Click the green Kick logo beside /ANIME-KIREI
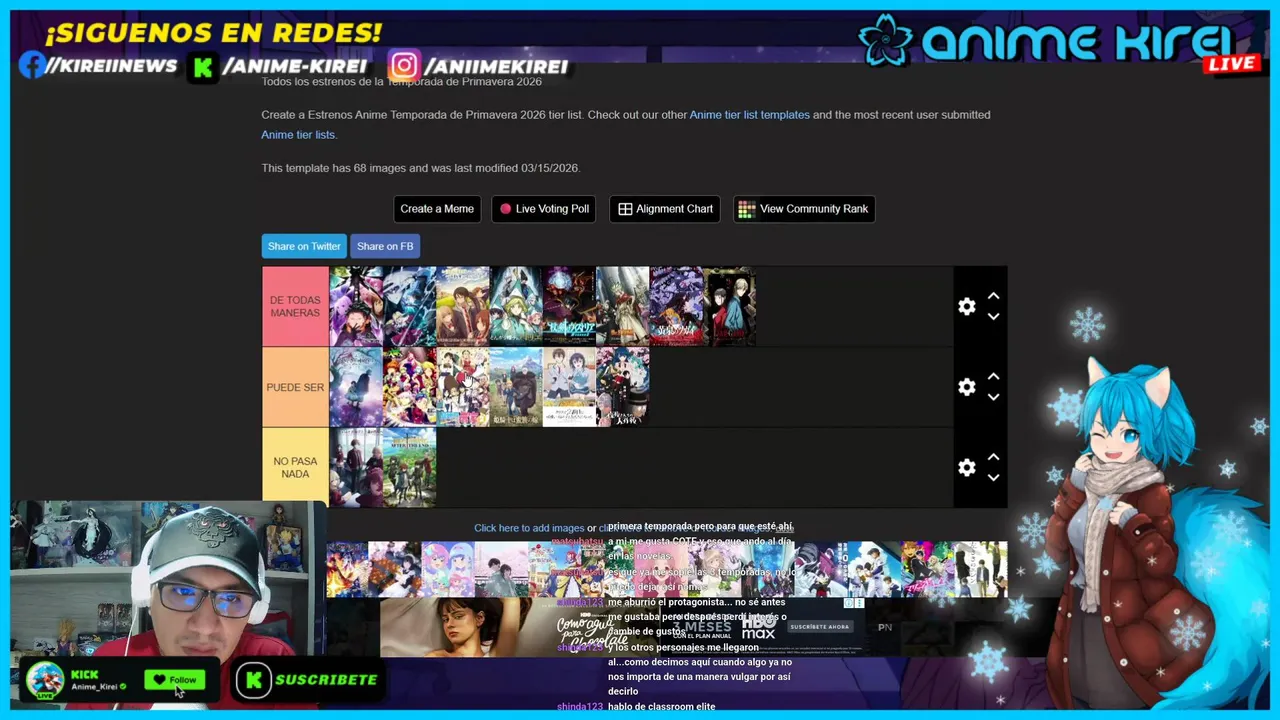Screen dimensions: 1280x720 click(203, 67)
